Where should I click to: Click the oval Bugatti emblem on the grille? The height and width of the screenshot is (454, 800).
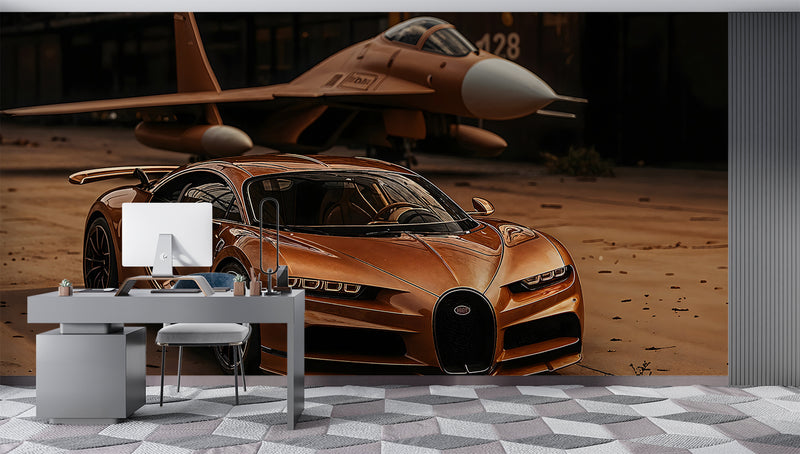click(x=462, y=310)
